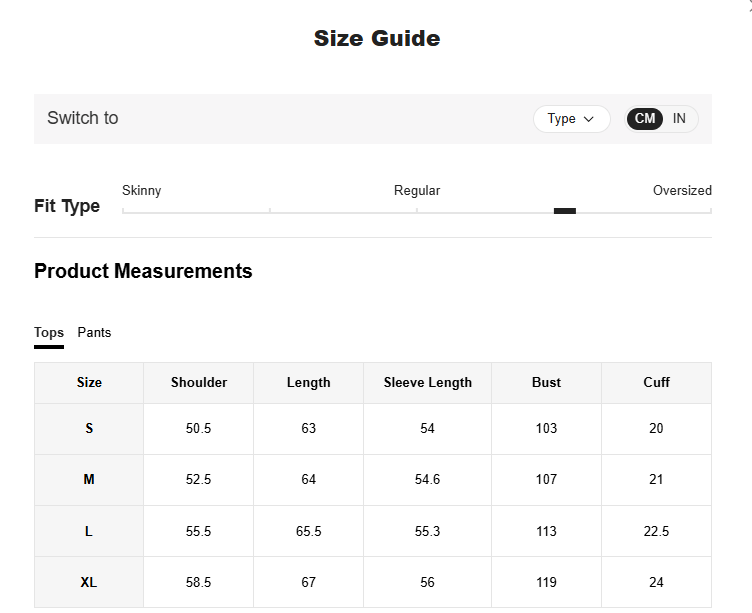
Task: Click the Size column header
Action: (x=89, y=383)
